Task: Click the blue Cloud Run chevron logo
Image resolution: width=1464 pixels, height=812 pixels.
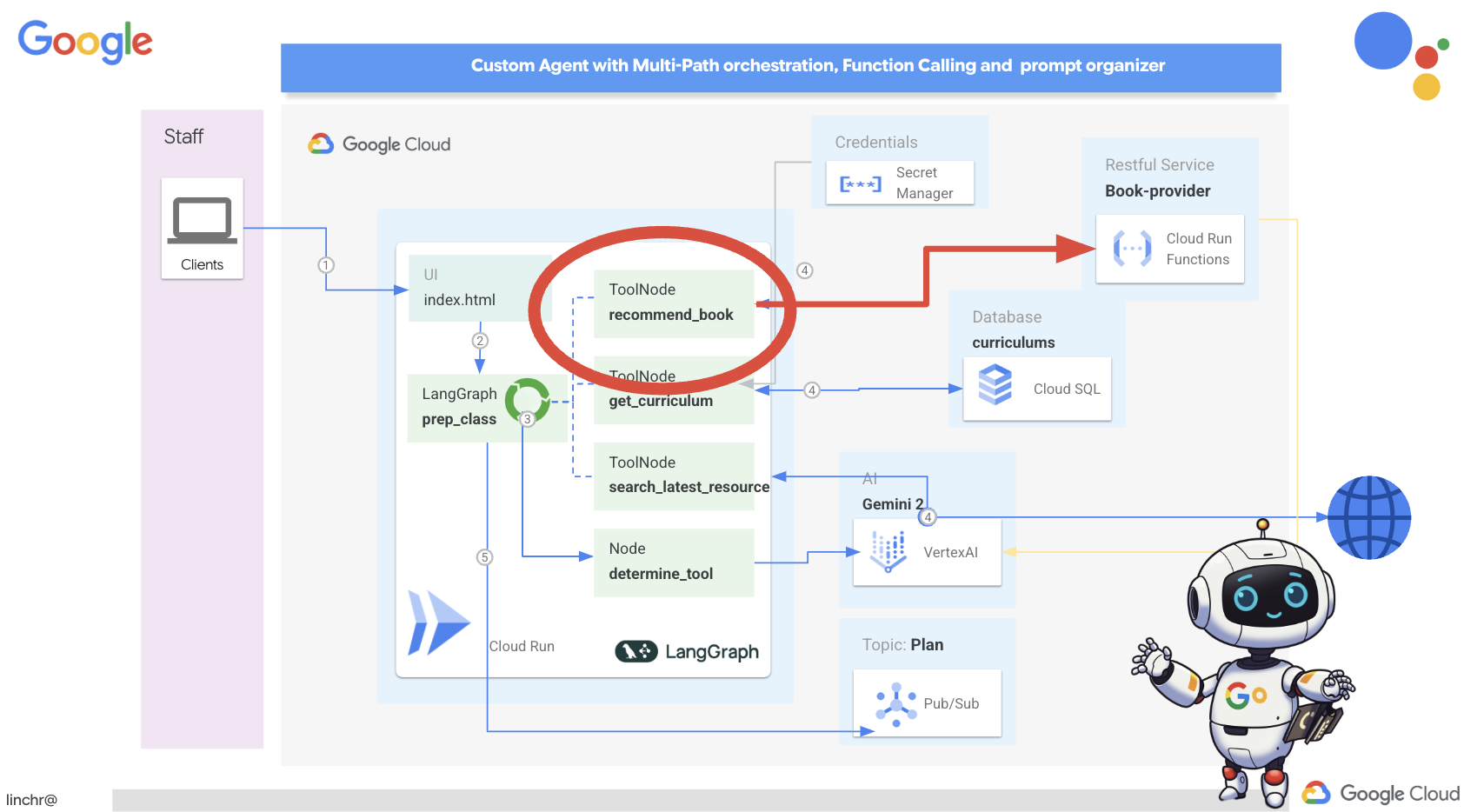Action: point(437,622)
